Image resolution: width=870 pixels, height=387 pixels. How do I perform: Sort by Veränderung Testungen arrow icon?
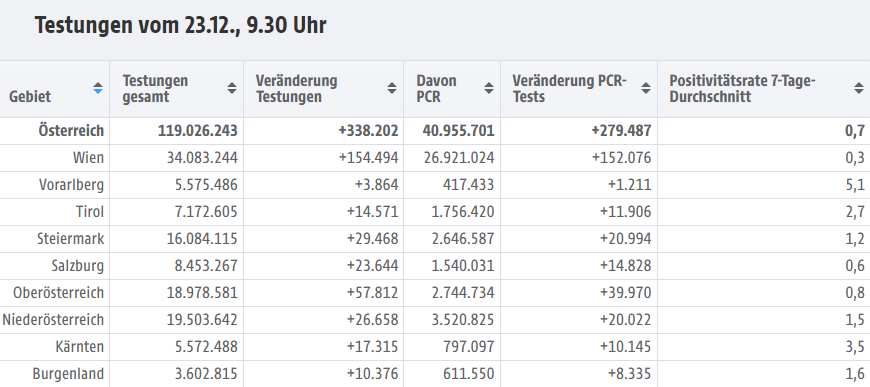click(x=392, y=88)
